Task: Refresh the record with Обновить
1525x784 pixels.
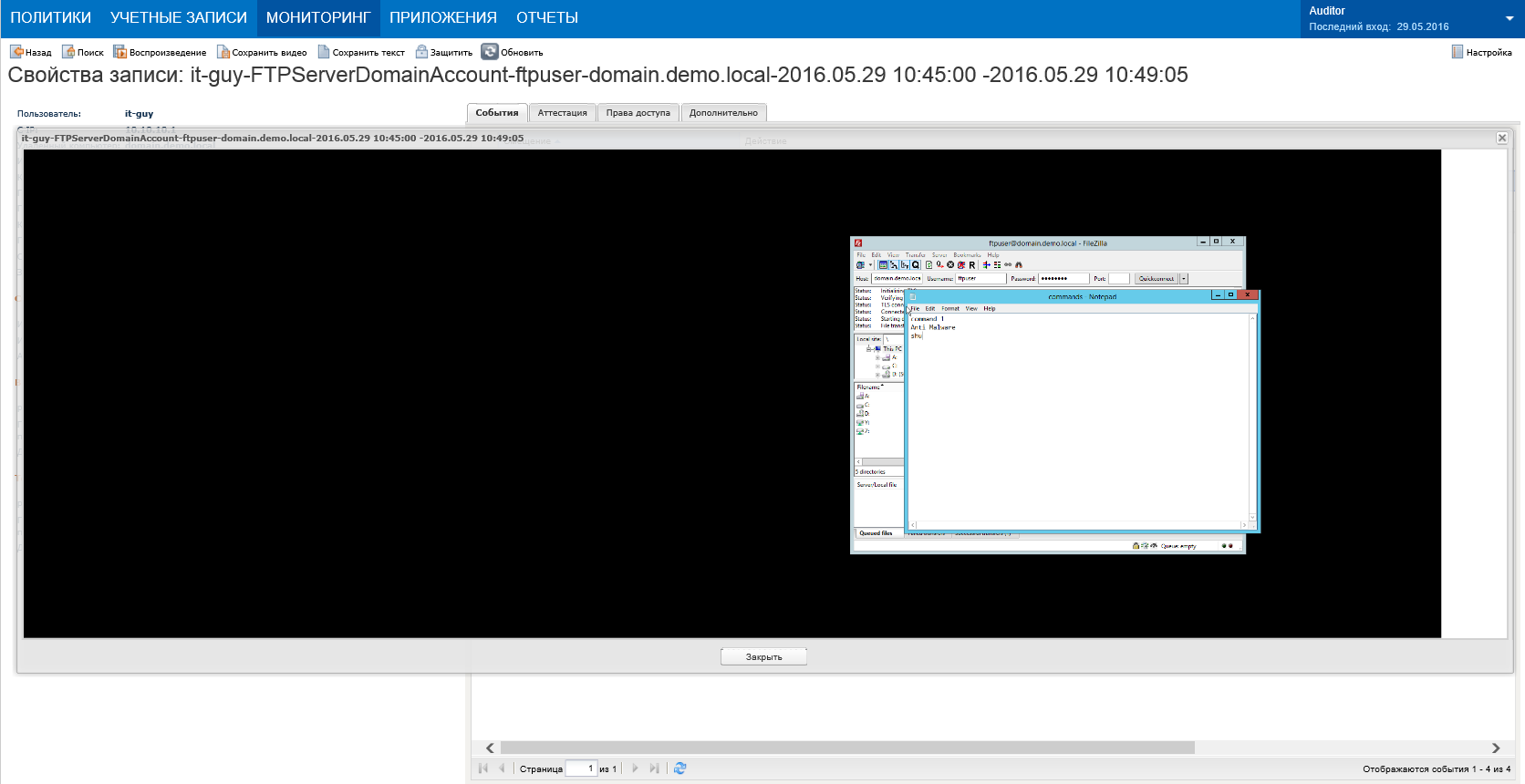Action: [513, 52]
